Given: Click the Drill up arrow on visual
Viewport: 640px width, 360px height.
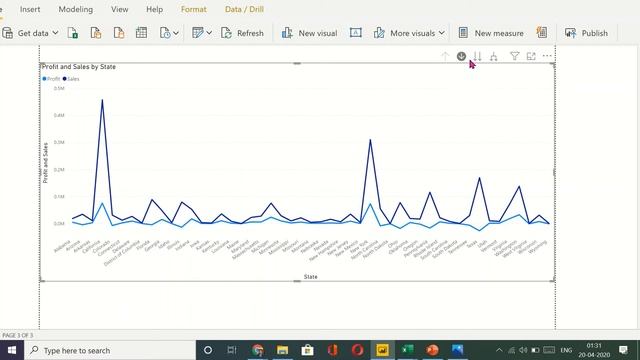Looking at the screenshot, I should coord(445,56).
